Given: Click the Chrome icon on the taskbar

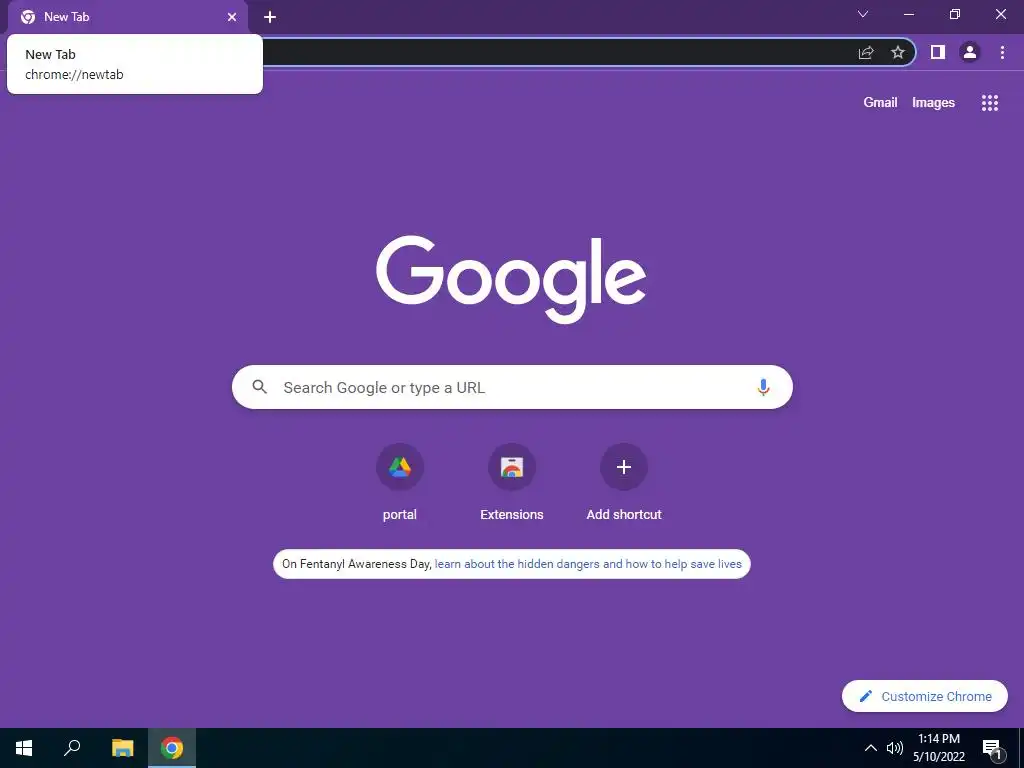Looking at the screenshot, I should tap(172, 748).
